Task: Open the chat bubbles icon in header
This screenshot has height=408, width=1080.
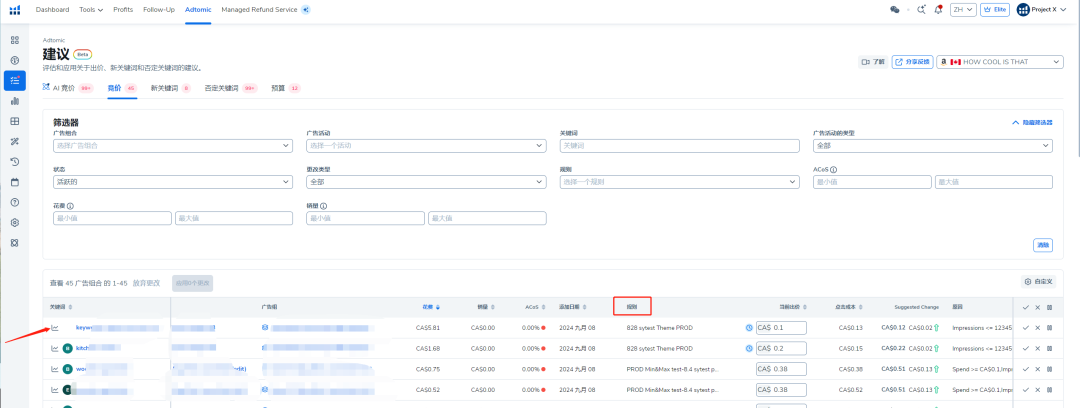Action: [895, 10]
